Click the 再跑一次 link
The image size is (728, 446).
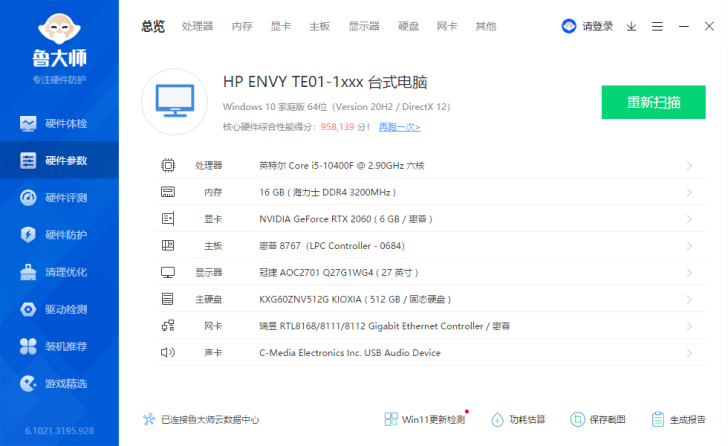(x=399, y=127)
